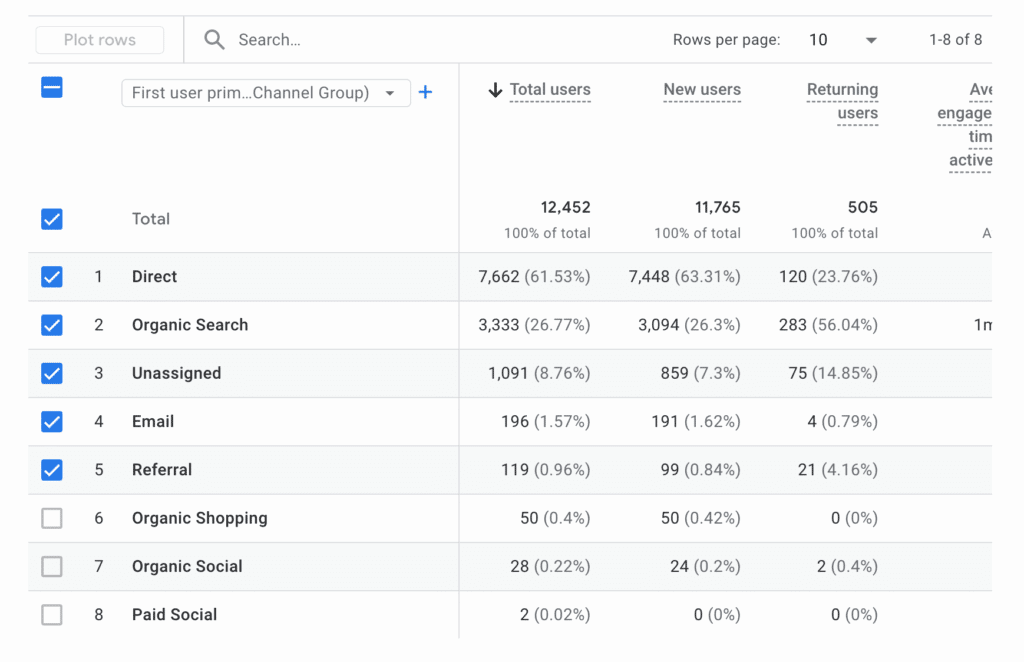Click the sort arrow beside Total users
Viewport: 1024px width, 662px height.
494,90
